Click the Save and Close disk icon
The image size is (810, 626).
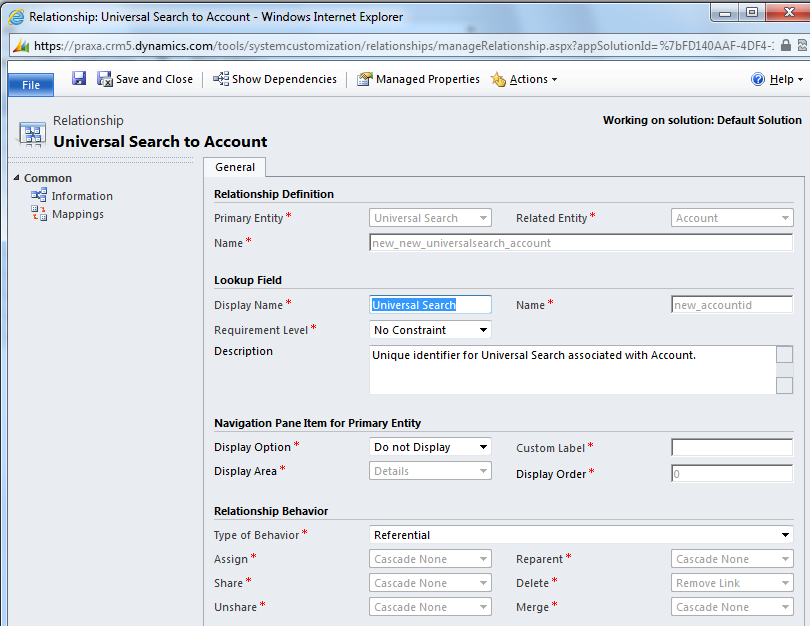pyautogui.click(x=105, y=79)
